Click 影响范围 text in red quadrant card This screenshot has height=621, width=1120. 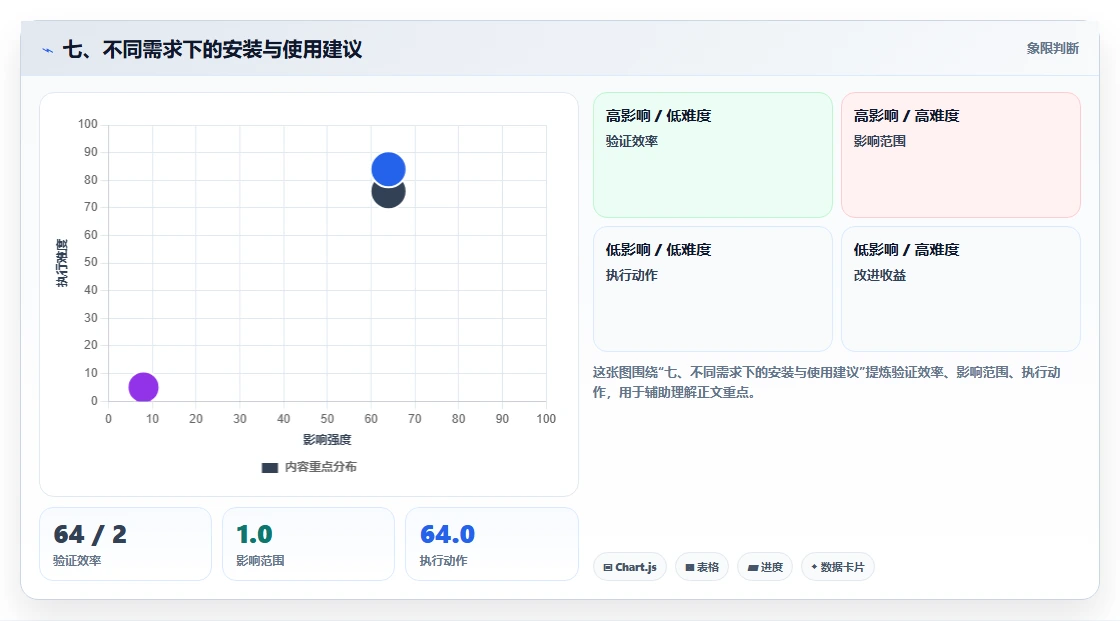879,141
